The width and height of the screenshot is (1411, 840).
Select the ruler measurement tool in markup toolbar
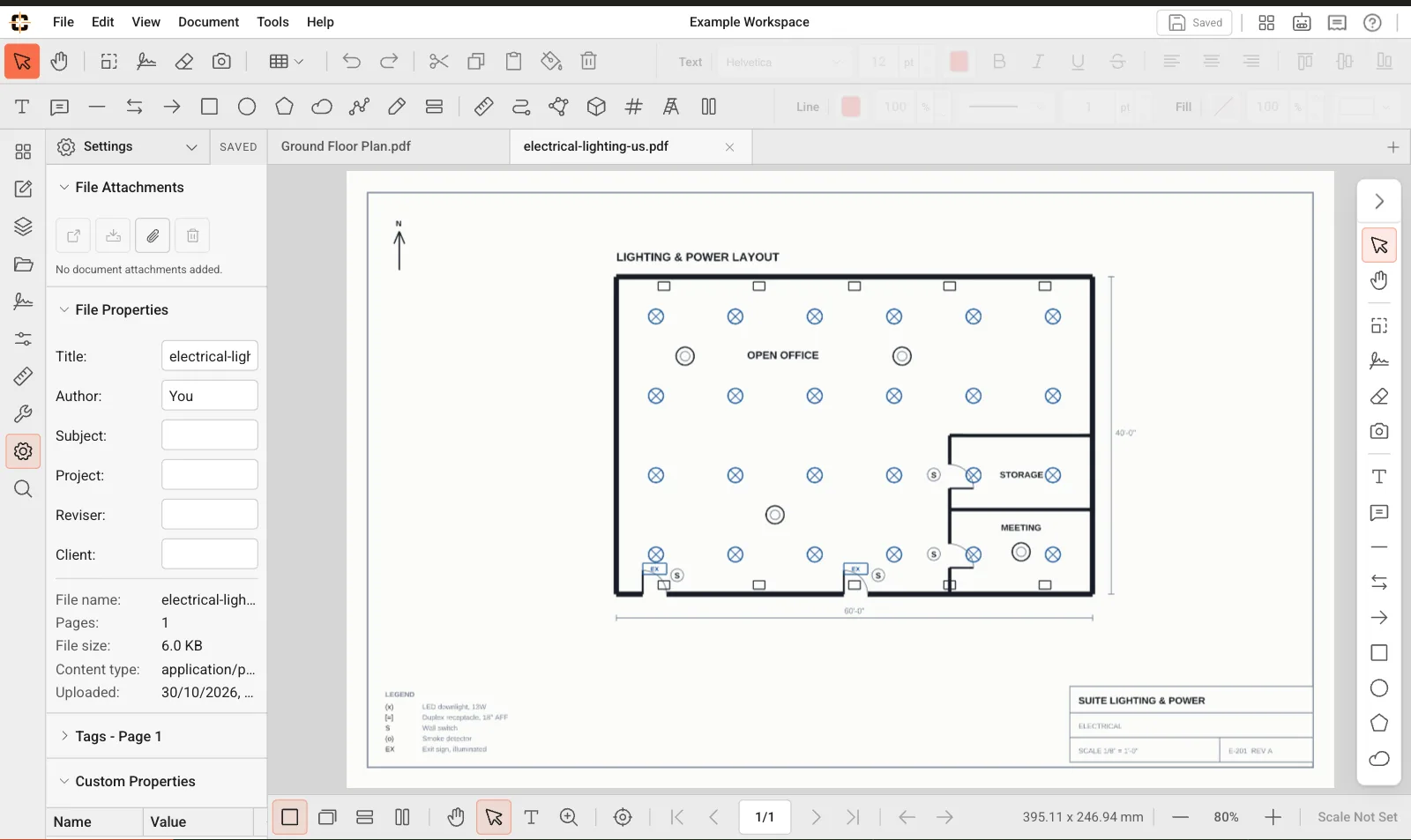click(x=483, y=107)
